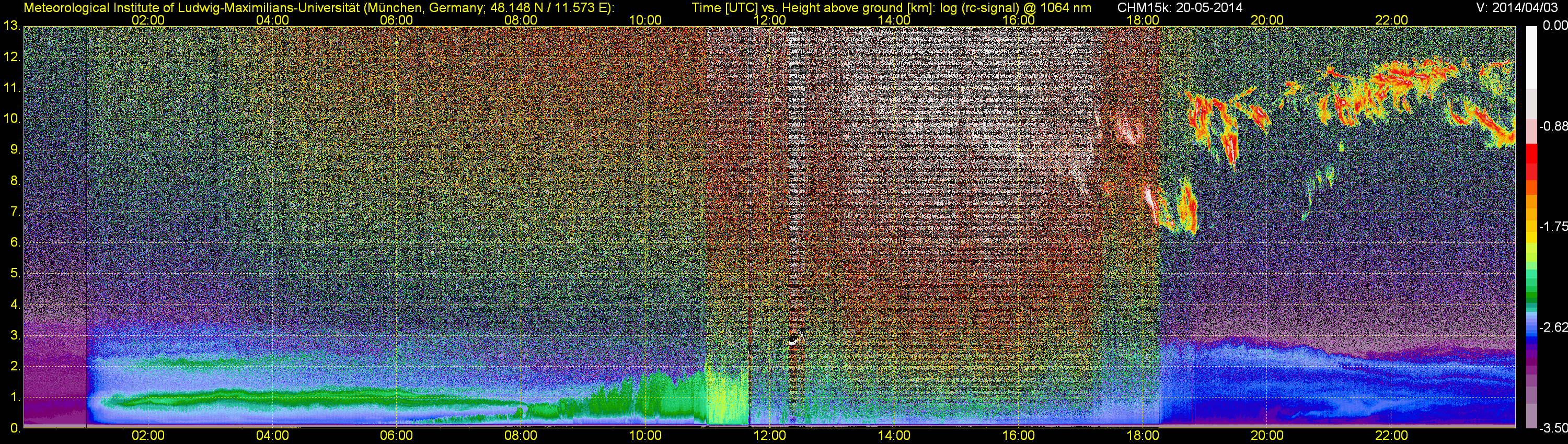Pick the 6. km height axis label
Viewport: 1568px width, 444px height.
coord(15,242)
